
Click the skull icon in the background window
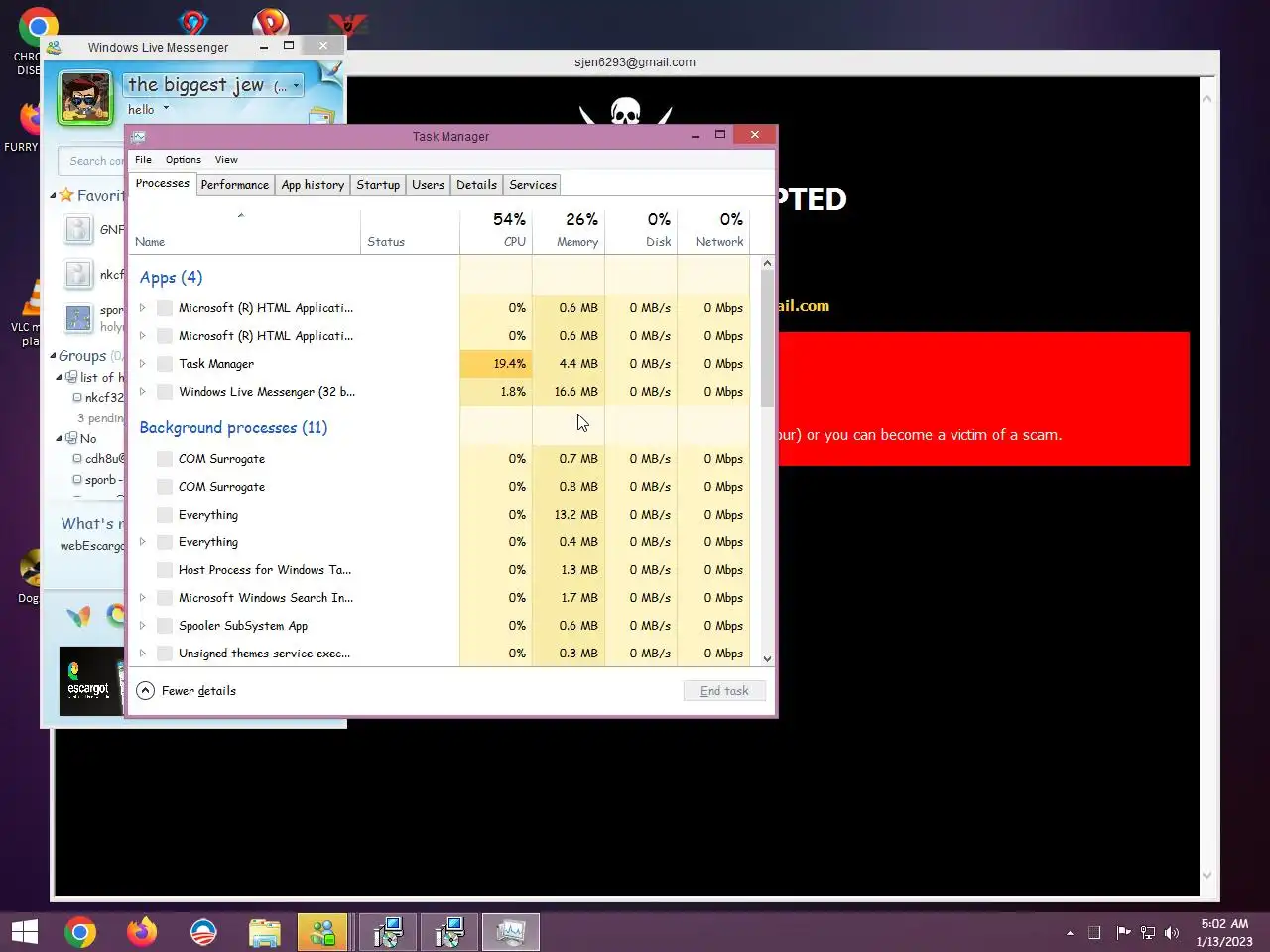tap(625, 110)
